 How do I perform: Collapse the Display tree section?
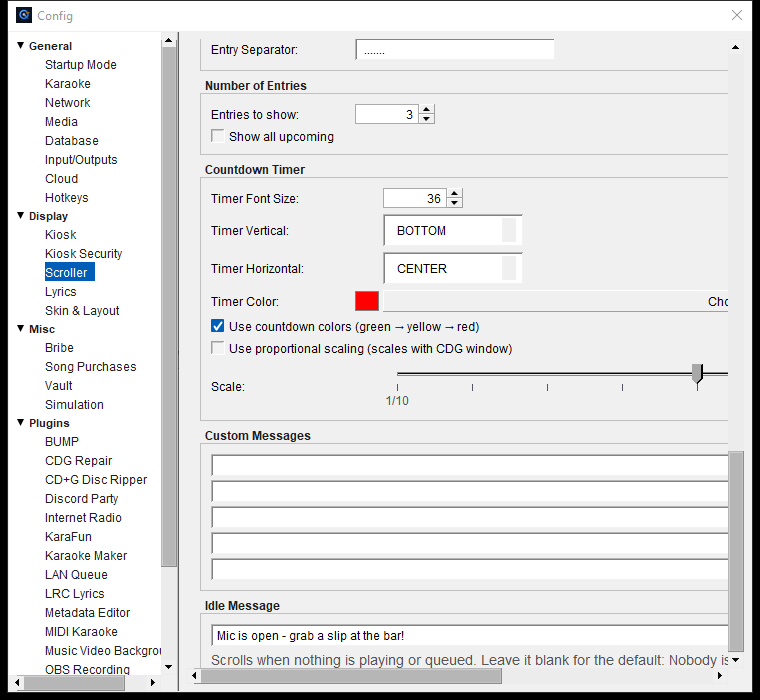tap(20, 216)
